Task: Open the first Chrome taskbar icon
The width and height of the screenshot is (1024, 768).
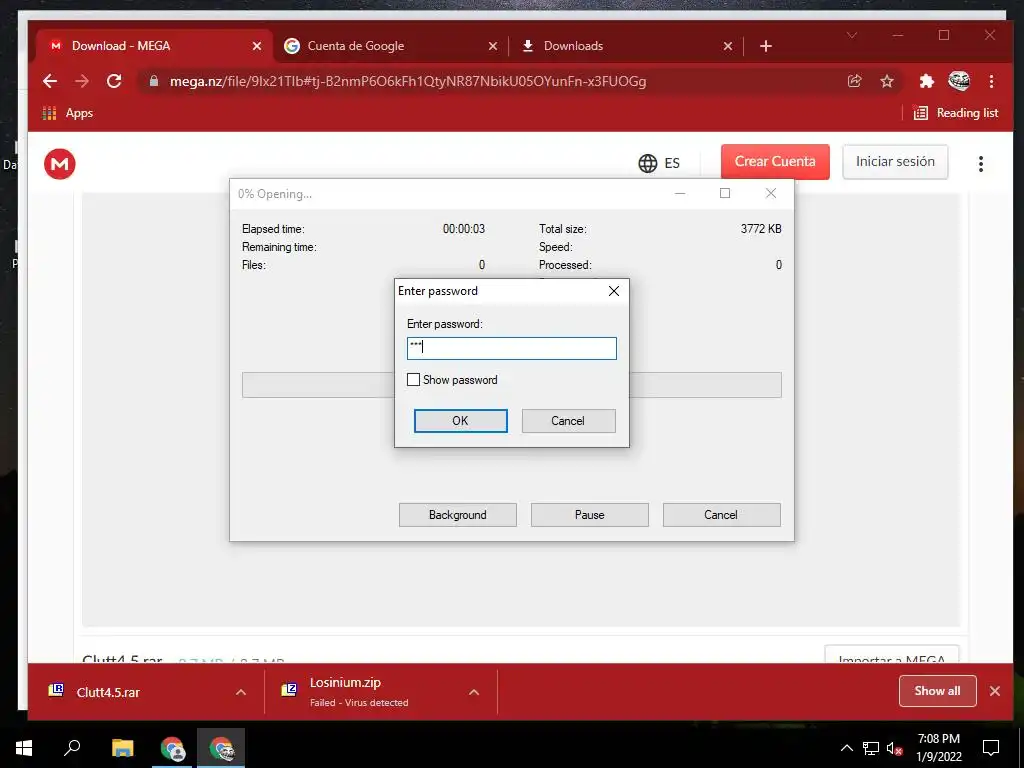Action: 172,748
